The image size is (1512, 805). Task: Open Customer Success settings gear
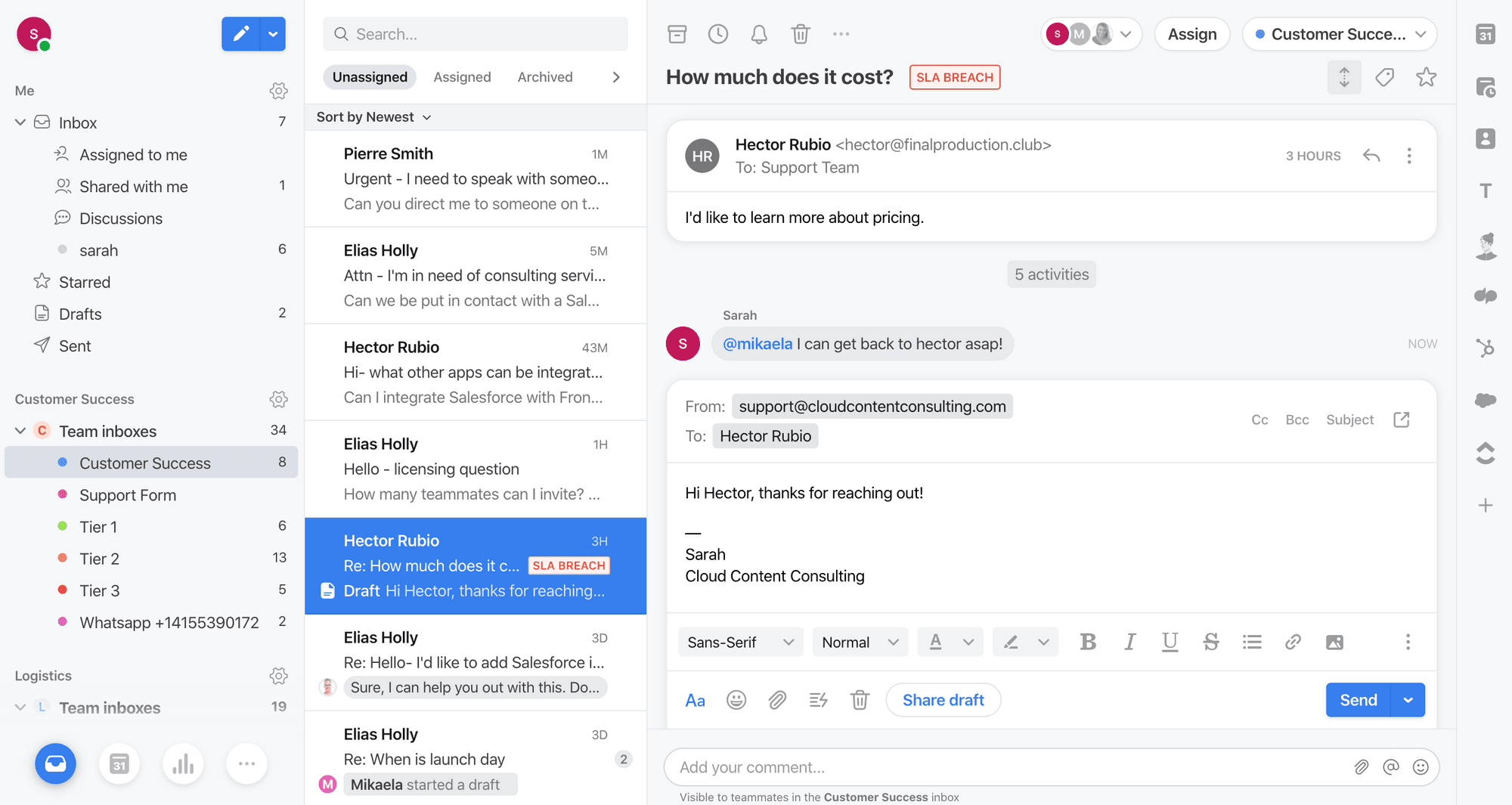[x=278, y=399]
